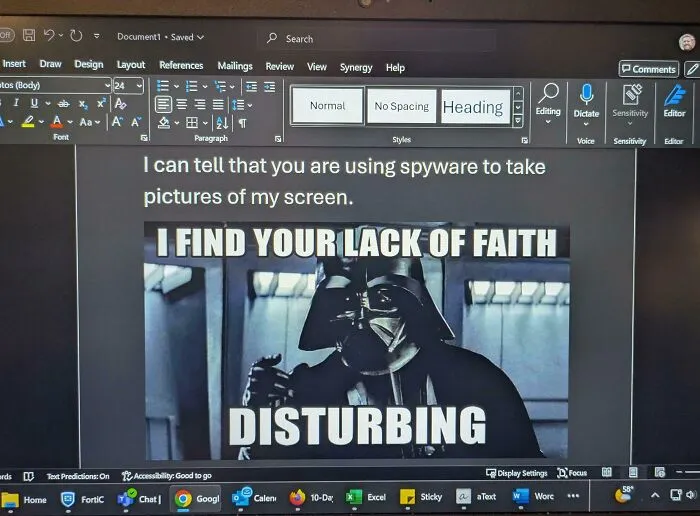Increase font size with grow icon
700x516 pixels.
click(x=118, y=122)
